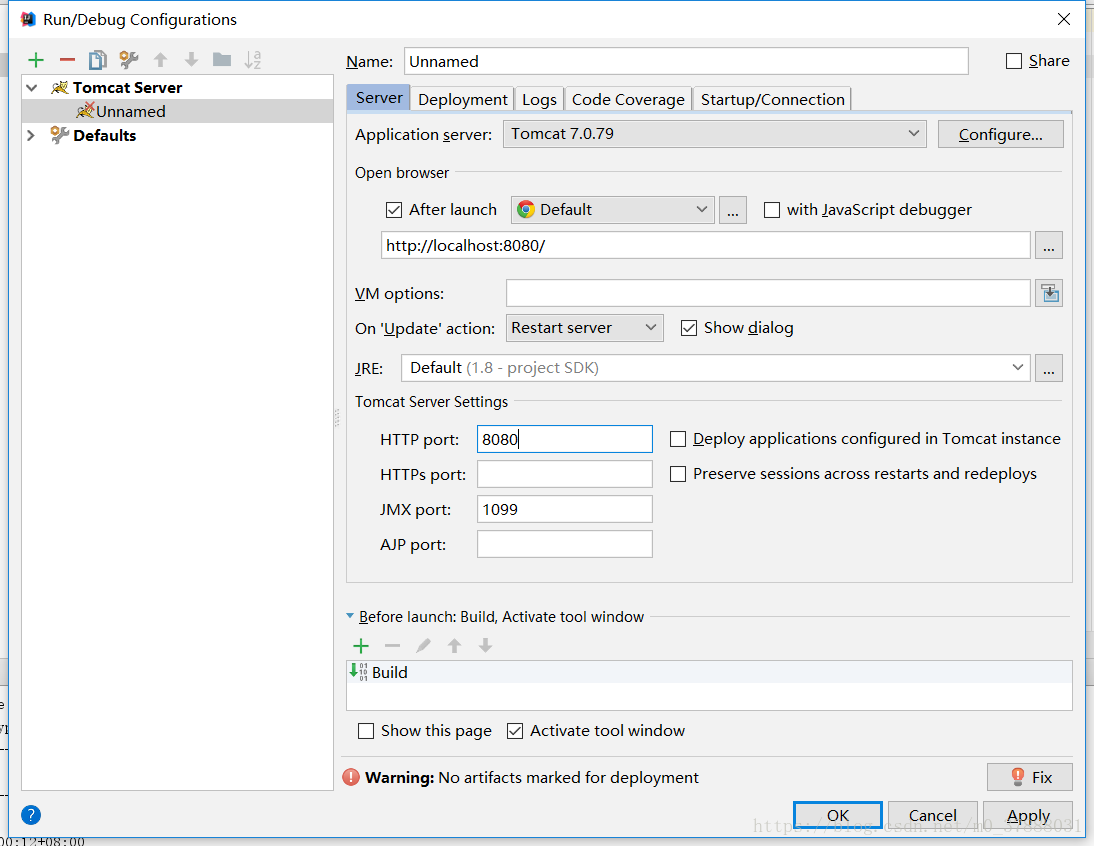Move before launch task down

pyautogui.click(x=486, y=646)
